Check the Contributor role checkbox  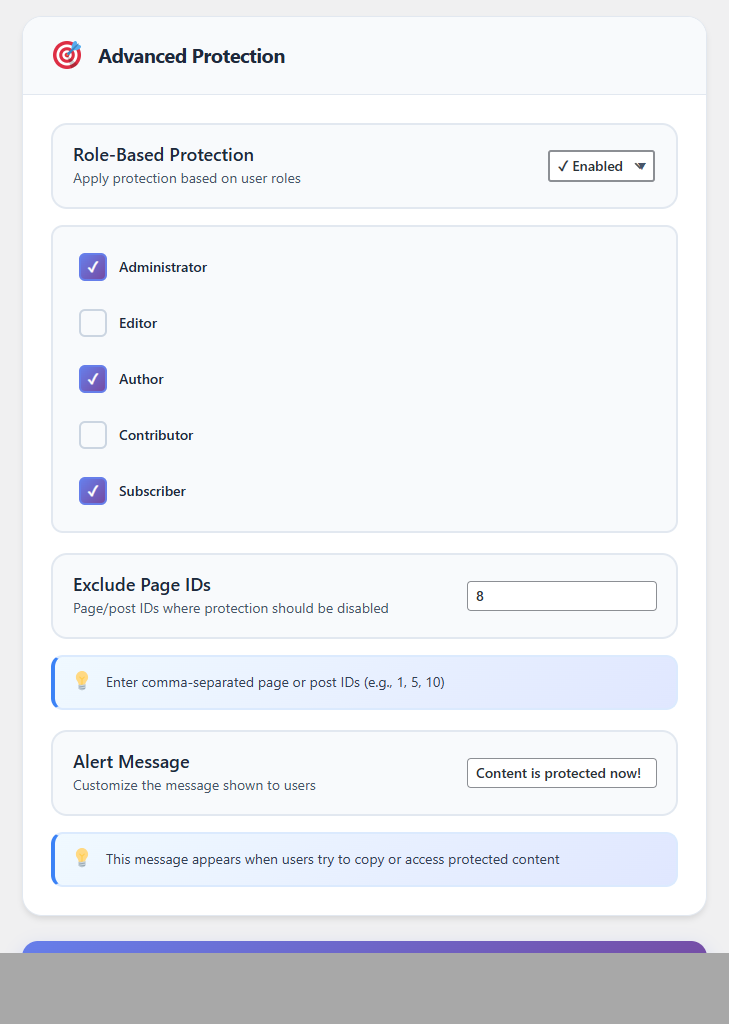[92, 435]
